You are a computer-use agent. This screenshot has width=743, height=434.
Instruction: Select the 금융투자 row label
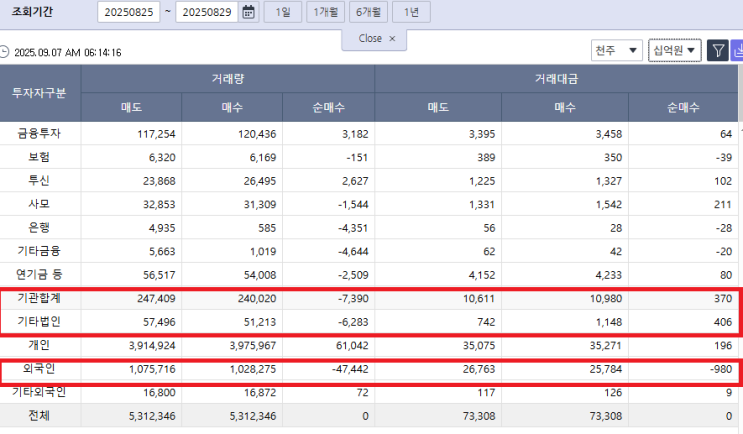tap(39, 134)
